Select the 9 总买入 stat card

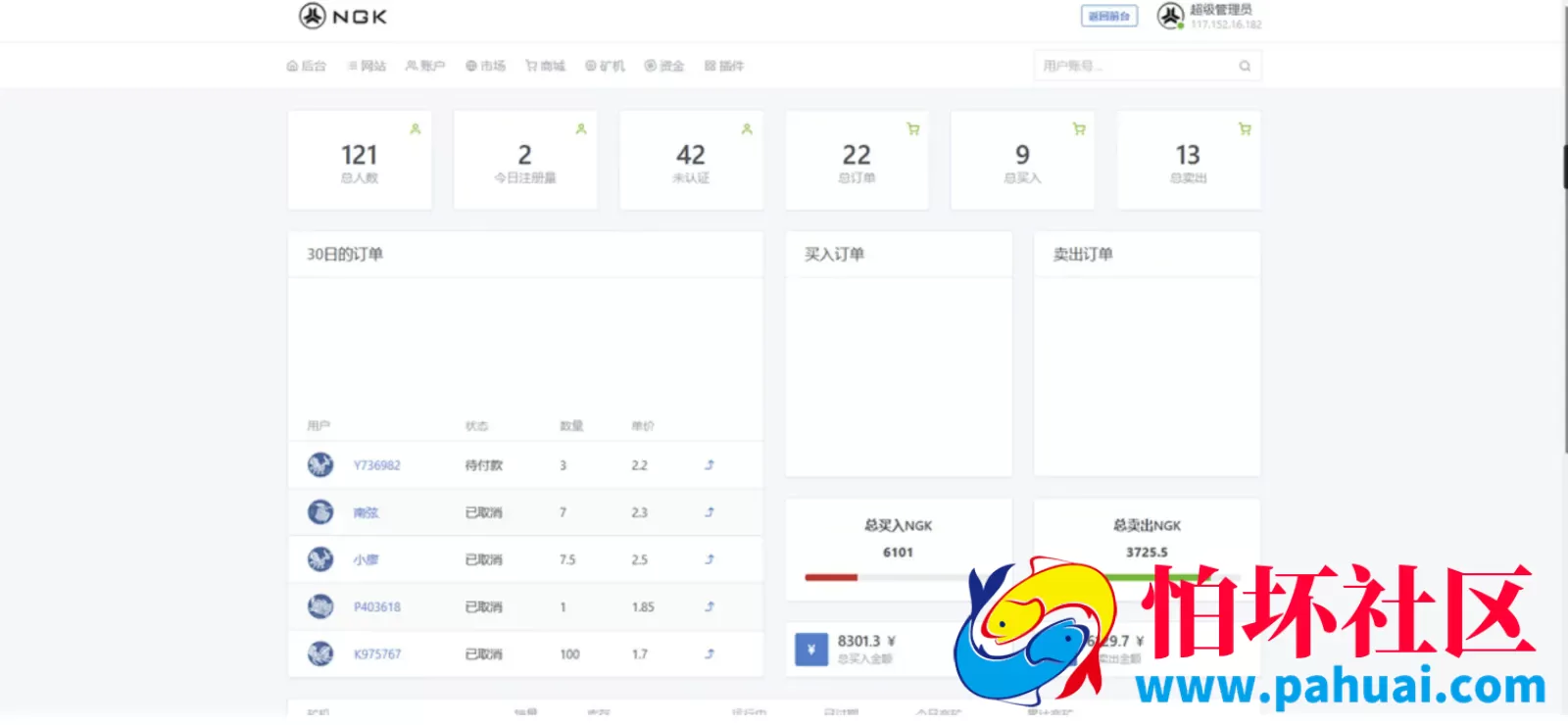coord(1022,160)
